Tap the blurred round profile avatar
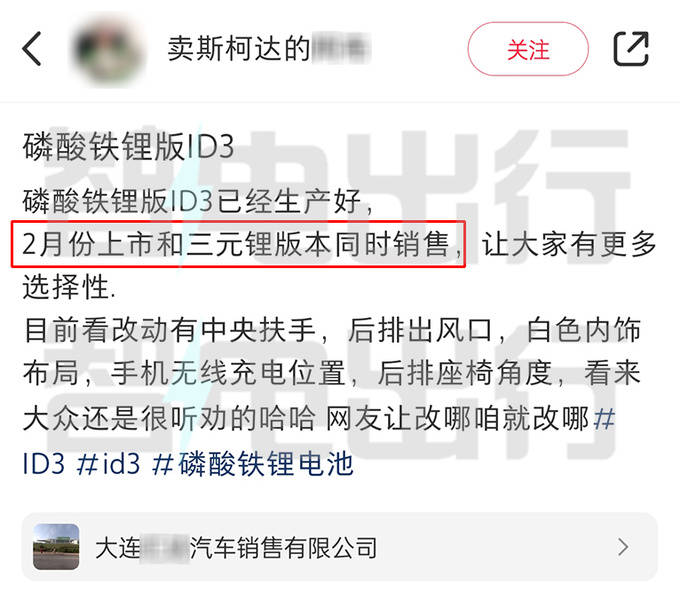 click(108, 49)
